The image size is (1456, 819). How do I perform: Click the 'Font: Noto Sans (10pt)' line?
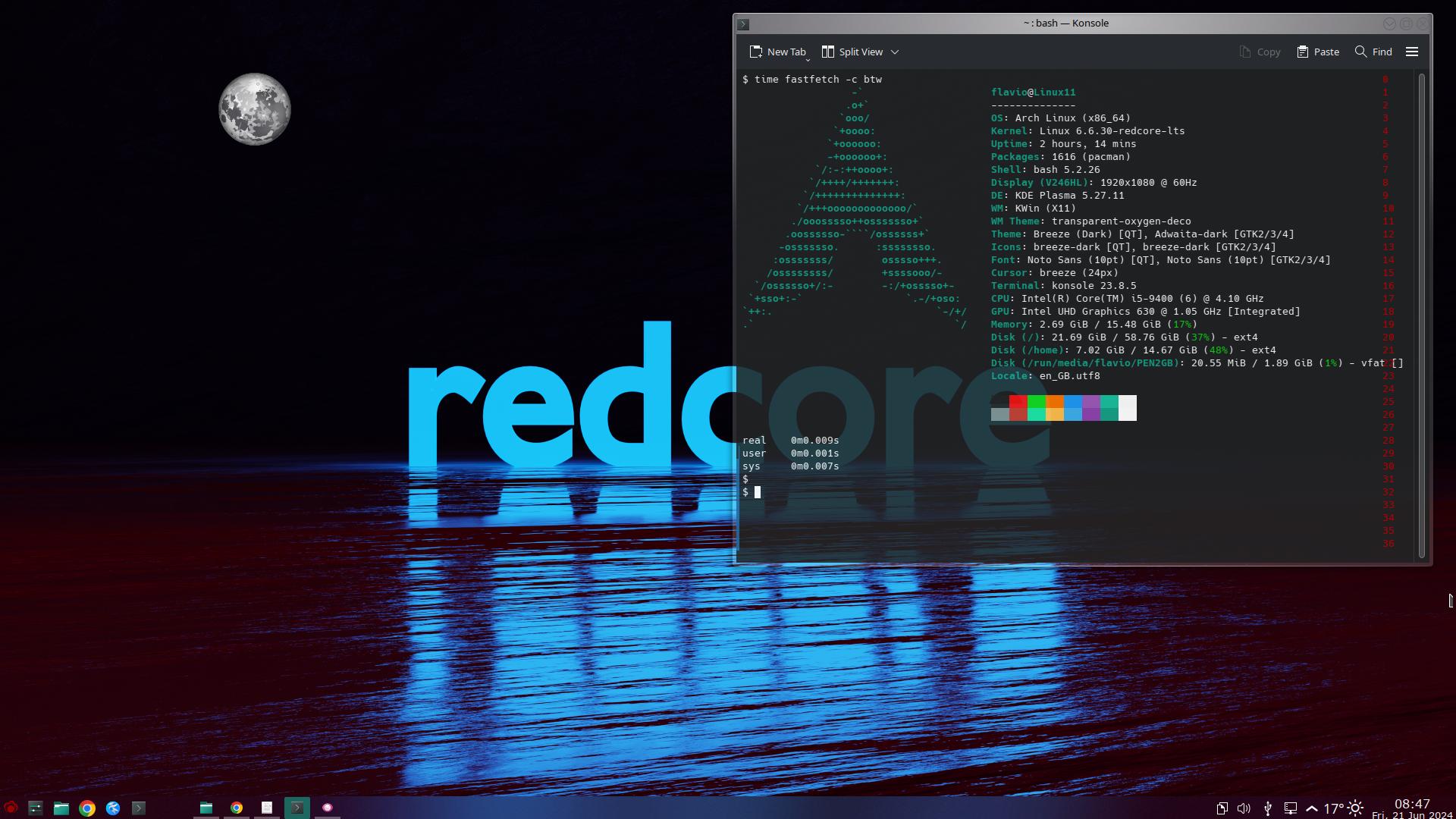point(1161,260)
